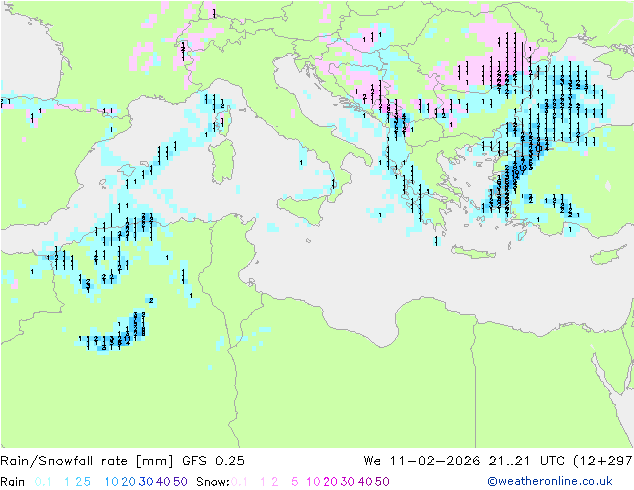The height and width of the screenshot is (490, 634).
Task: Select the rain legend value 0.1
Action: click(x=43, y=482)
